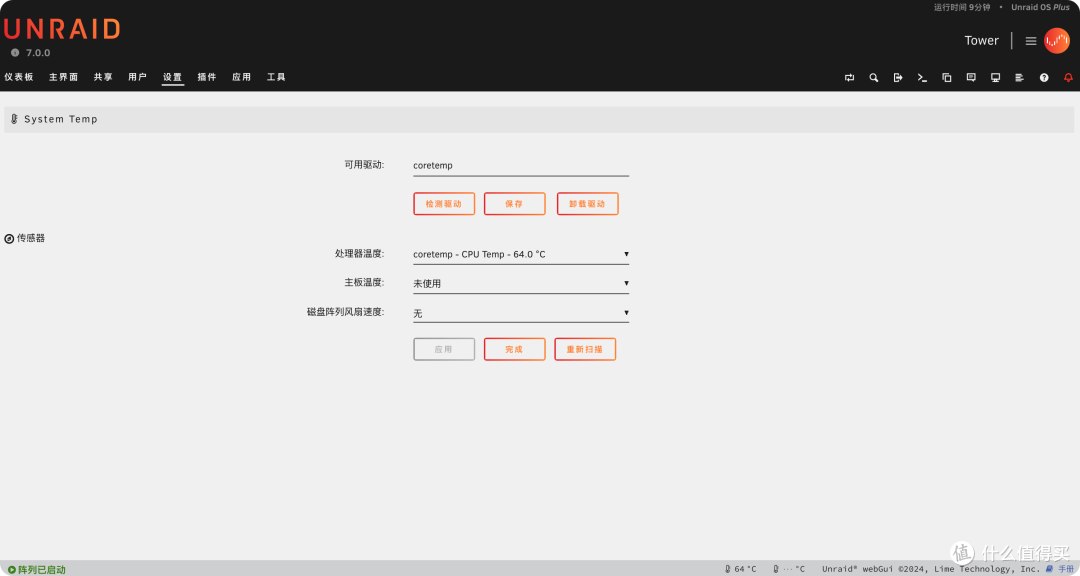Click the 完成 done button
1080x576 pixels.
(x=515, y=349)
